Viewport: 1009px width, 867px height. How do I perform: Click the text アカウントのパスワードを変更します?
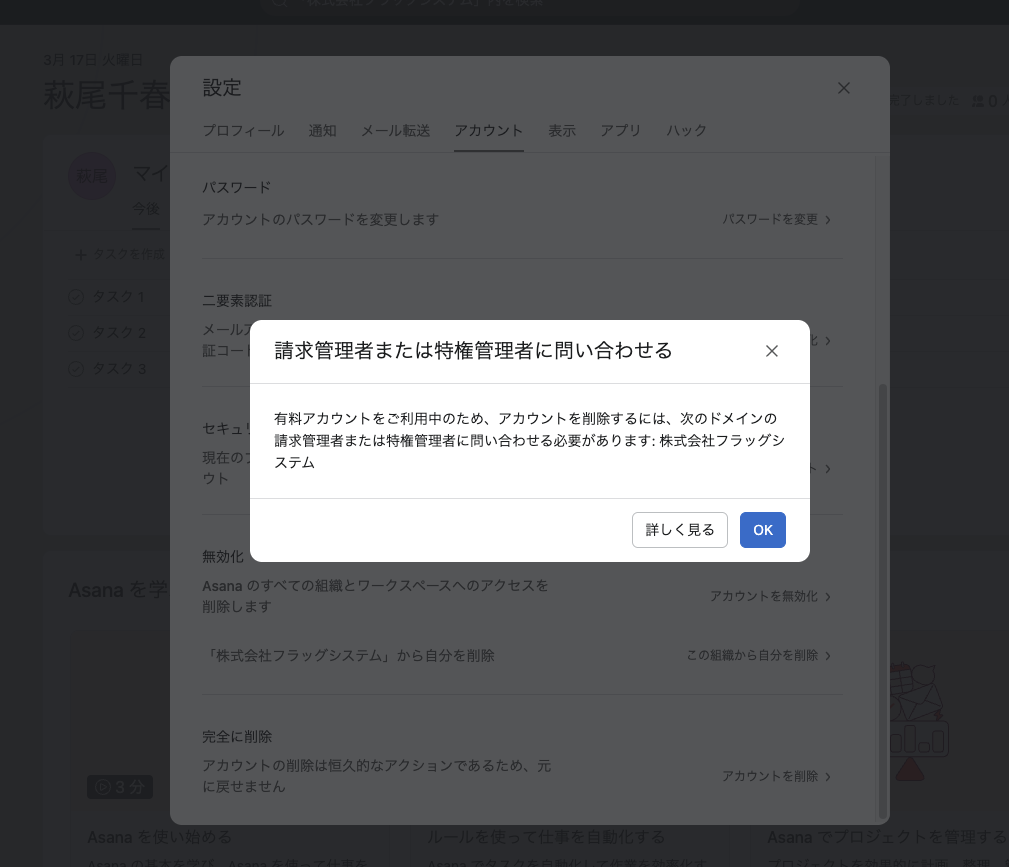[x=320, y=219]
